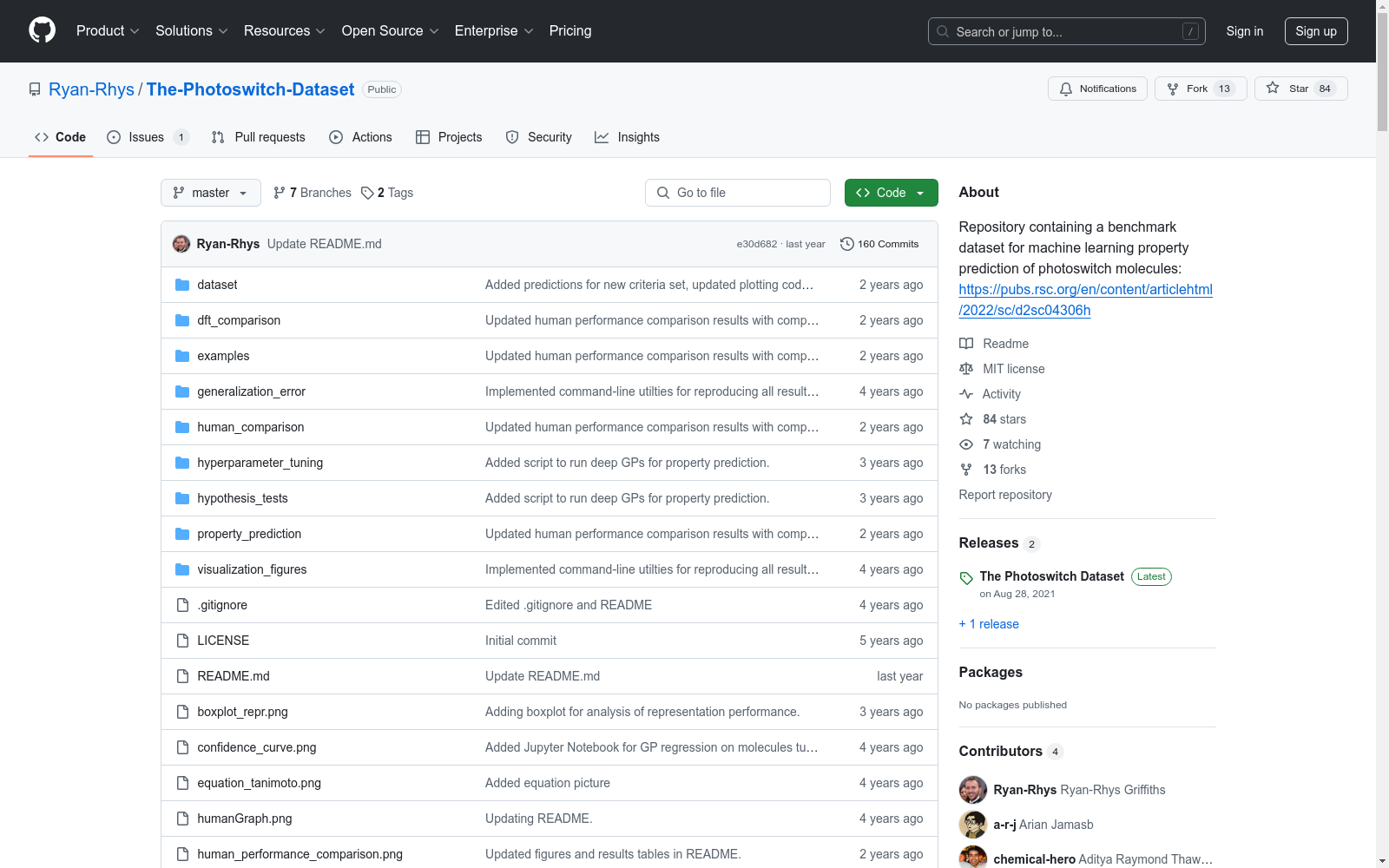Open the Ryan-Rhys owner profile link
This screenshot has width=1389, height=868.
pyautogui.click(x=91, y=89)
